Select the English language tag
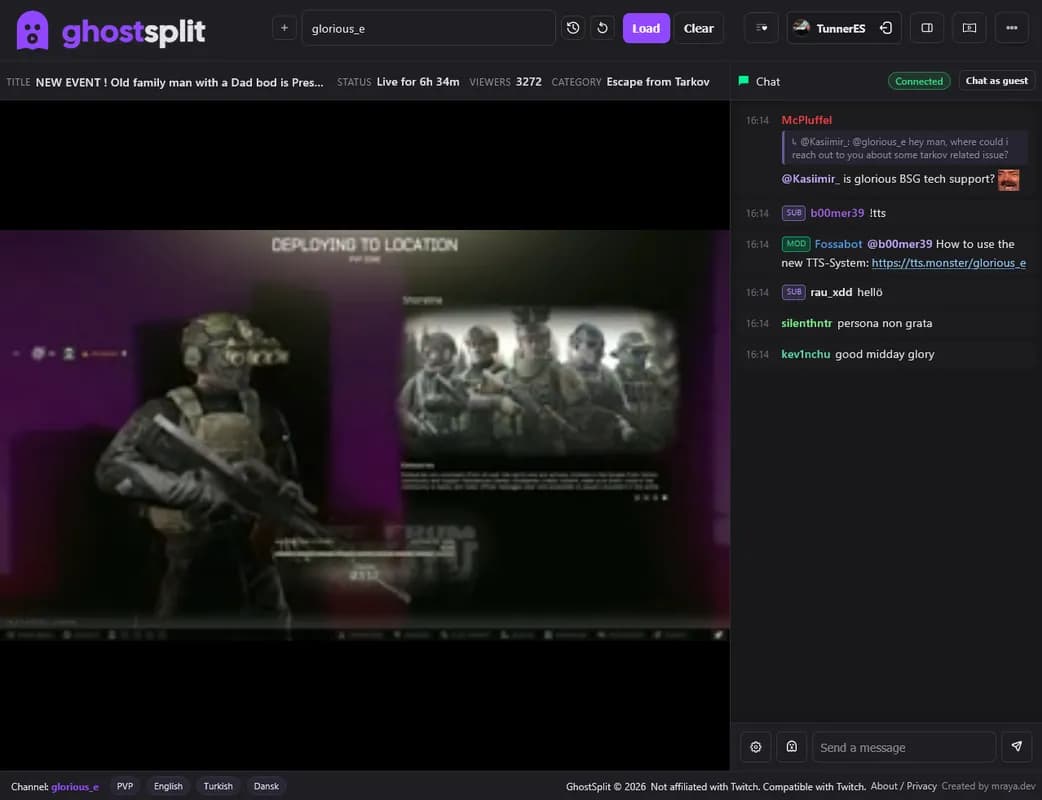 (167, 786)
